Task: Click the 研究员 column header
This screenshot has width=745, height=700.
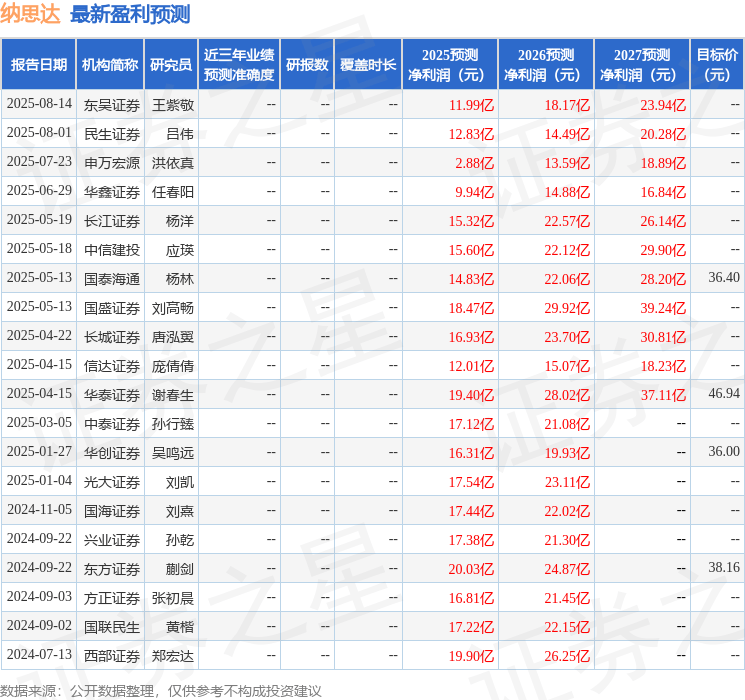Action: (x=171, y=65)
